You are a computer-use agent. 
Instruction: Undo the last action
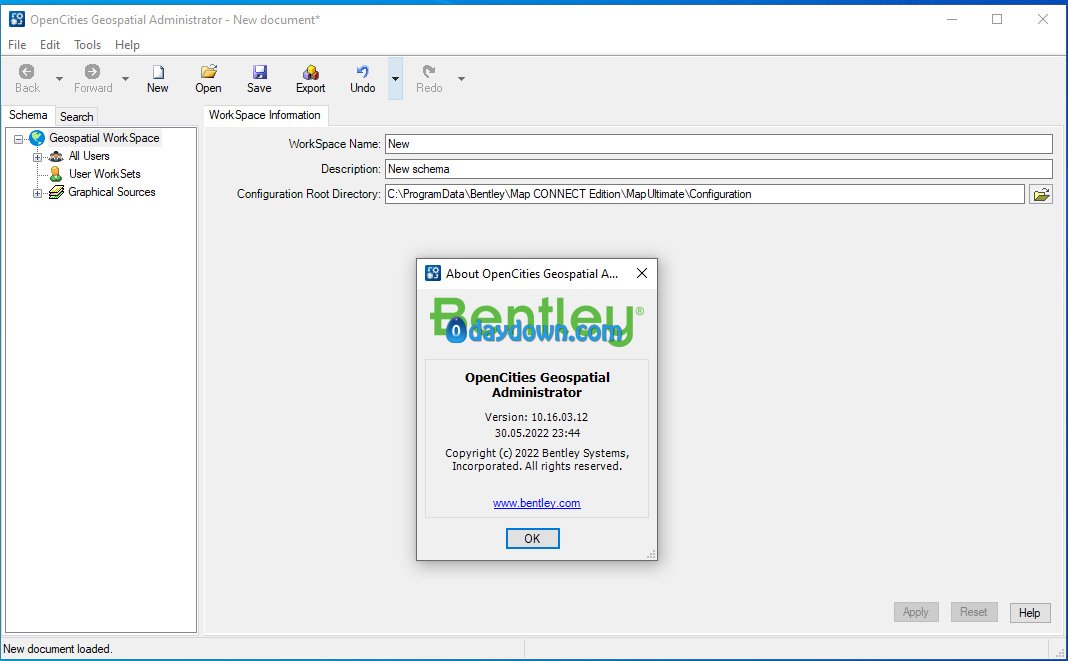click(362, 79)
